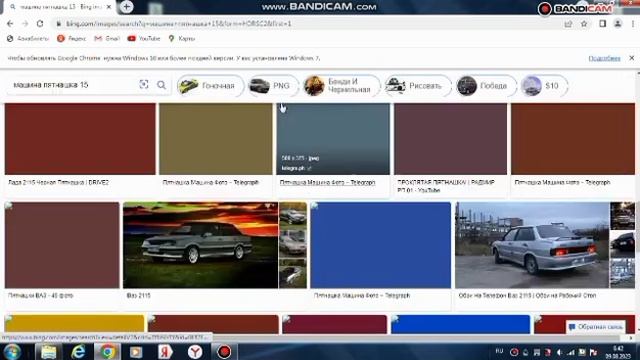Click the Обратная связь feedback button
The width and height of the screenshot is (640, 360).
tap(596, 327)
